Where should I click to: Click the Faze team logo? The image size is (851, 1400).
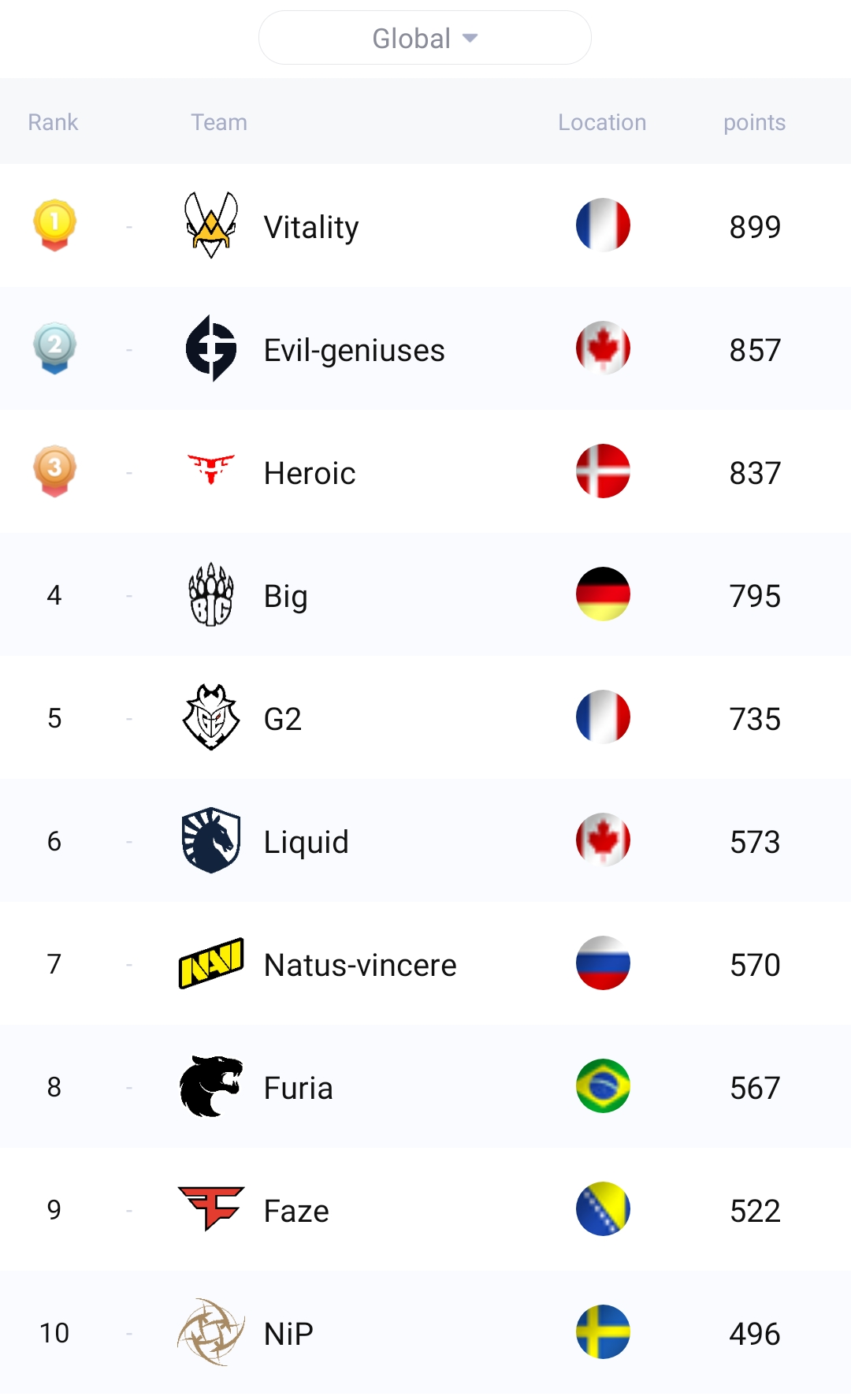tap(210, 1208)
